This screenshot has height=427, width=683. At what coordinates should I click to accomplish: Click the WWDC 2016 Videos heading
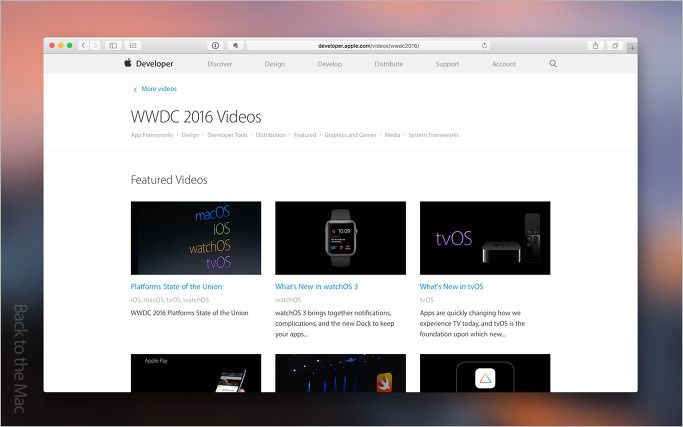tap(196, 117)
